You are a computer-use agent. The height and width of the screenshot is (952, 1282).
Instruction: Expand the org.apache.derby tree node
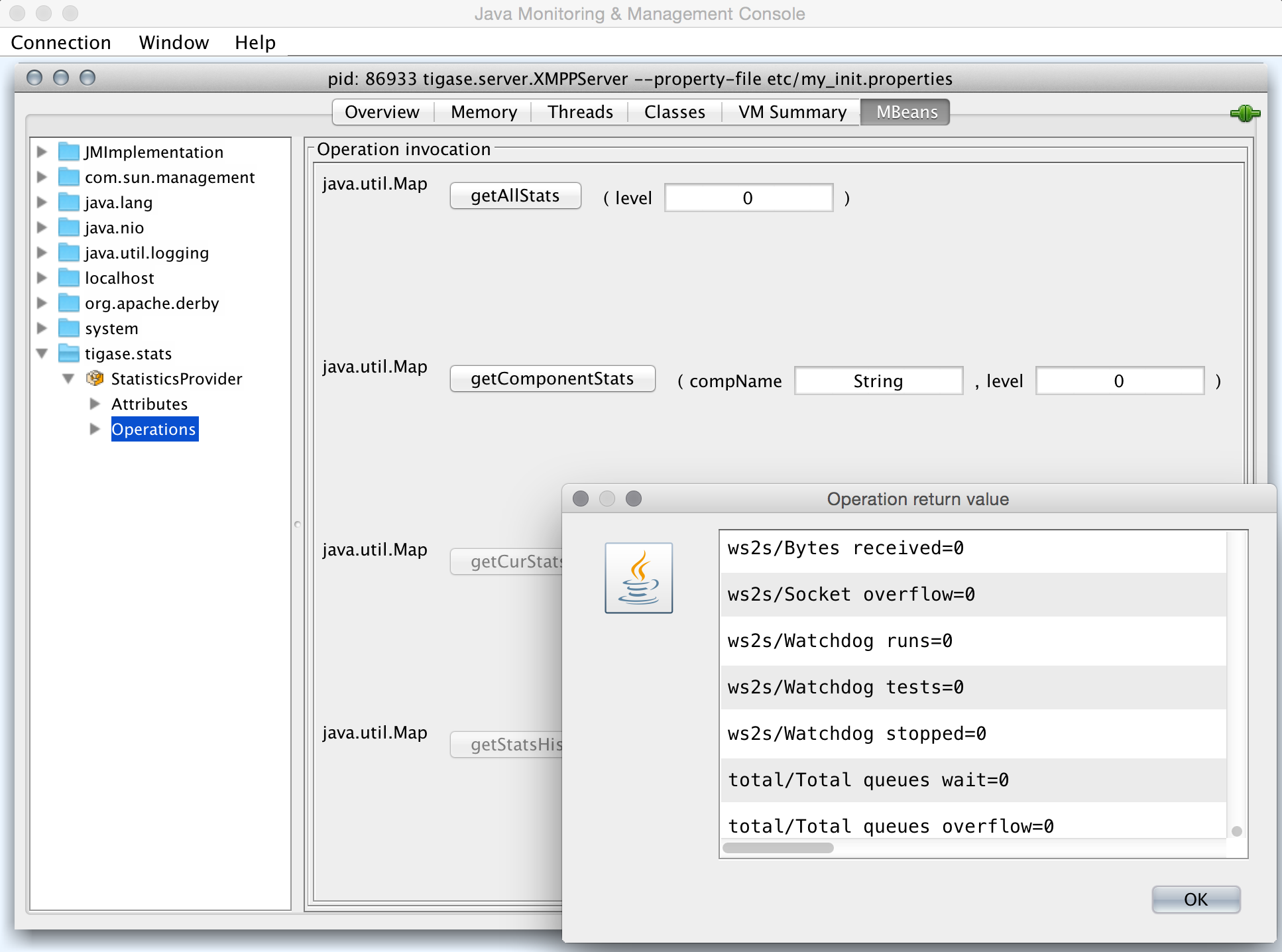pyautogui.click(x=42, y=303)
